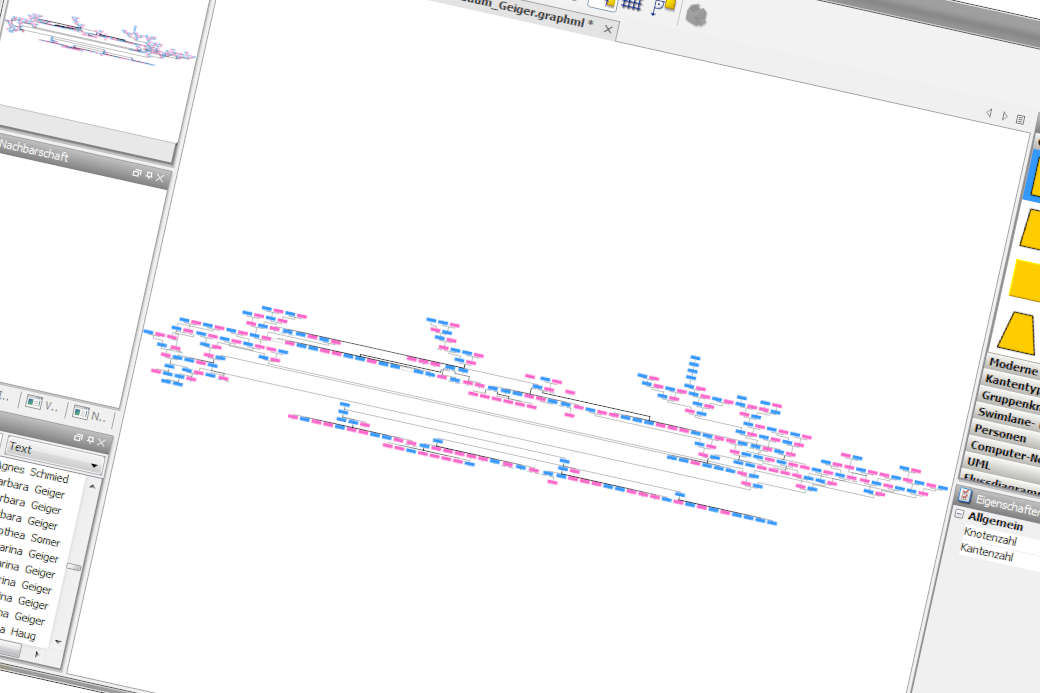Close the Geiger.graphml document tab

pos(607,29)
